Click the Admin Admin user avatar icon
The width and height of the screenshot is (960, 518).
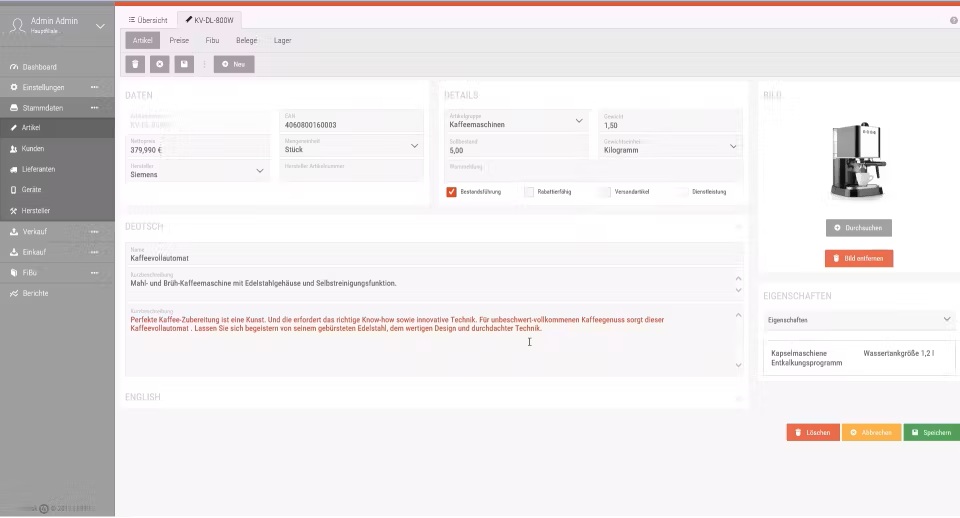tap(18, 25)
